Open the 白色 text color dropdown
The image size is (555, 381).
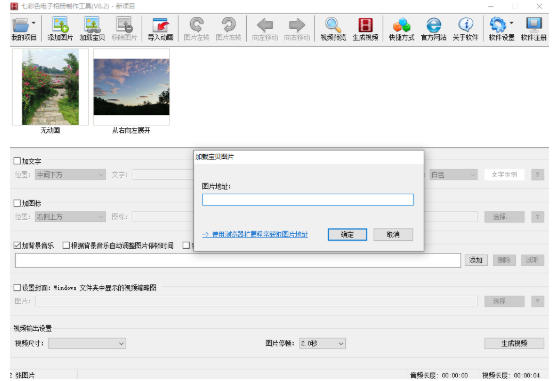coord(453,175)
